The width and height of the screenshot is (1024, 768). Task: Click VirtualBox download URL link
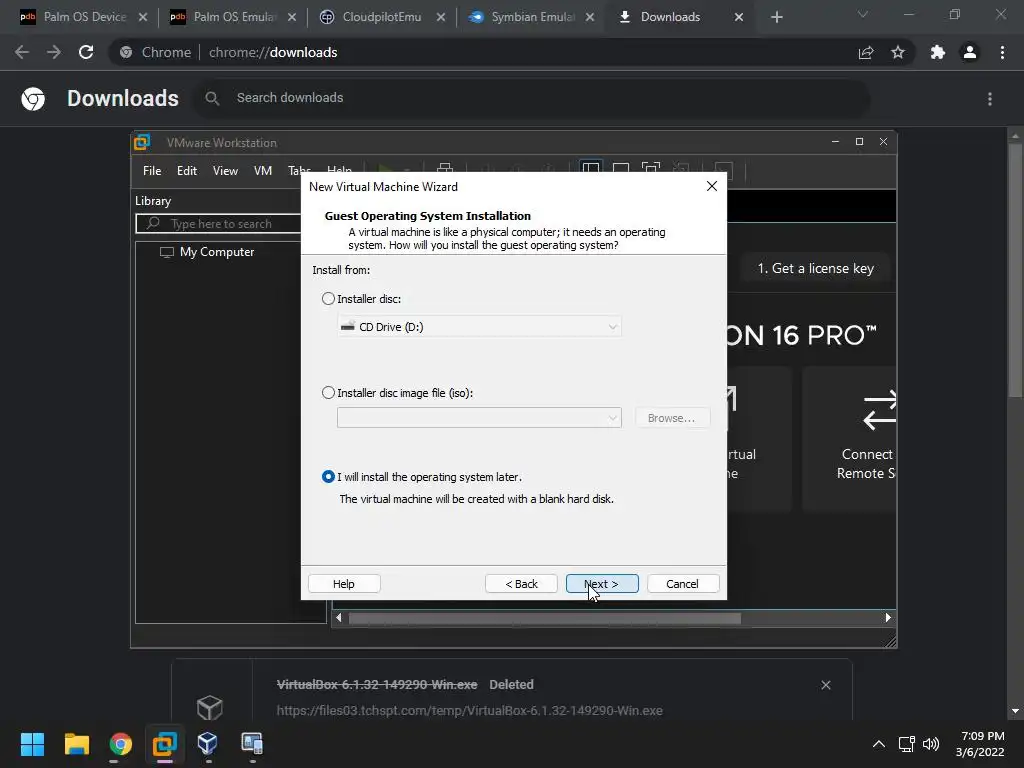click(x=470, y=711)
